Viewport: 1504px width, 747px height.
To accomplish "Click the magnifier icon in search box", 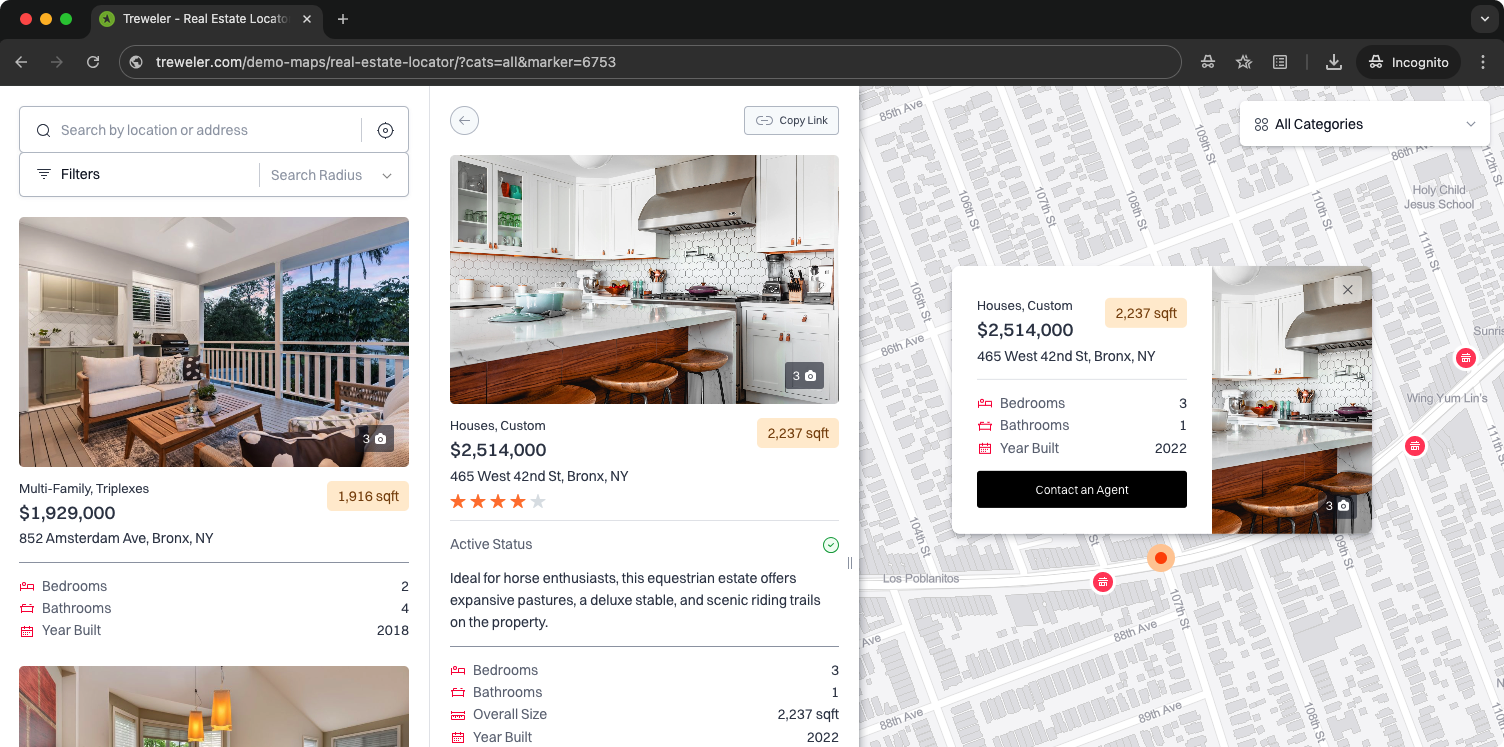I will coord(43,130).
